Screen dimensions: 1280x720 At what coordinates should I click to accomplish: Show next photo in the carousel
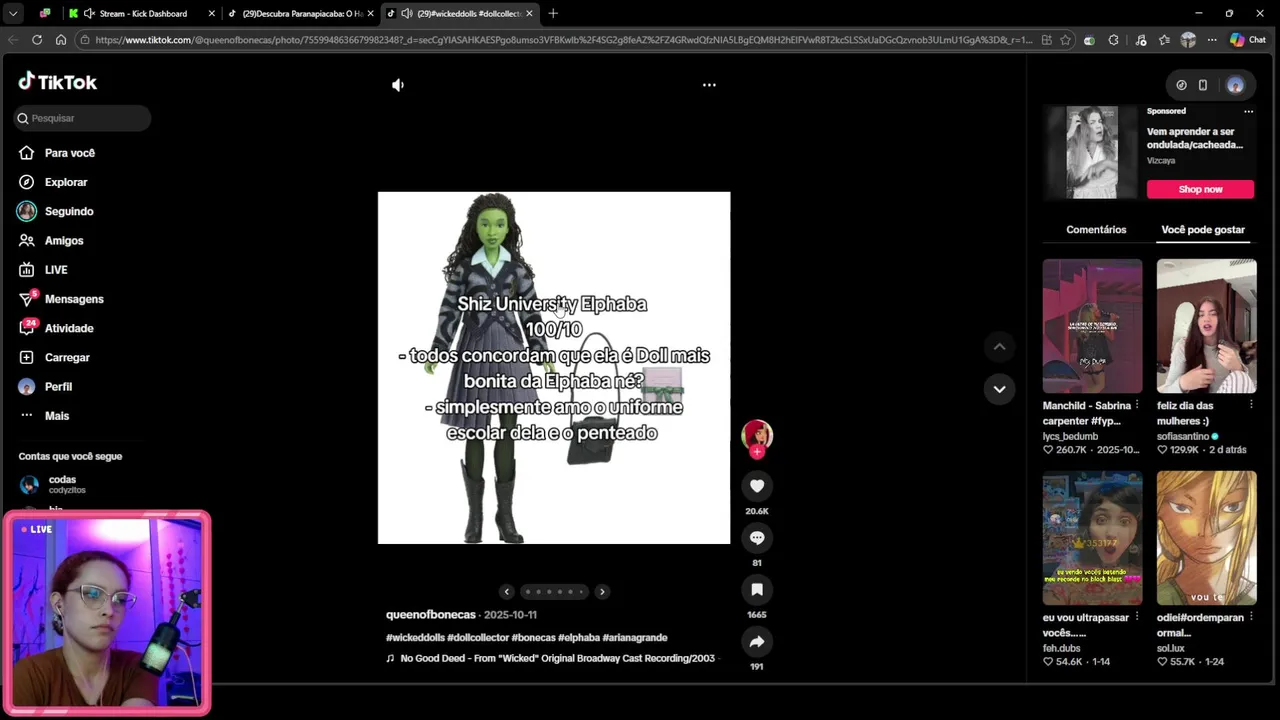[x=602, y=592]
